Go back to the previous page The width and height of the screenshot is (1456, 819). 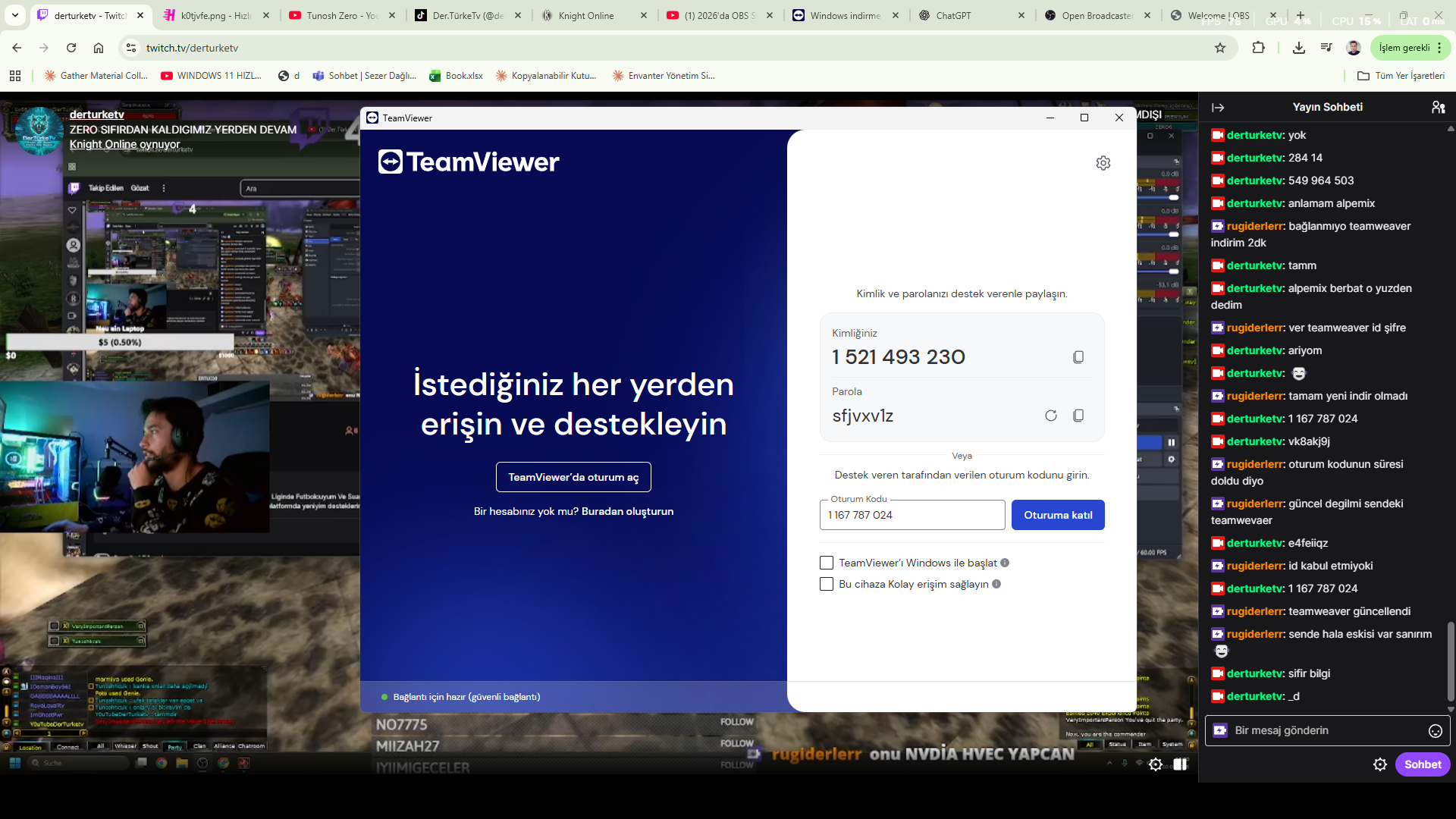pos(17,48)
